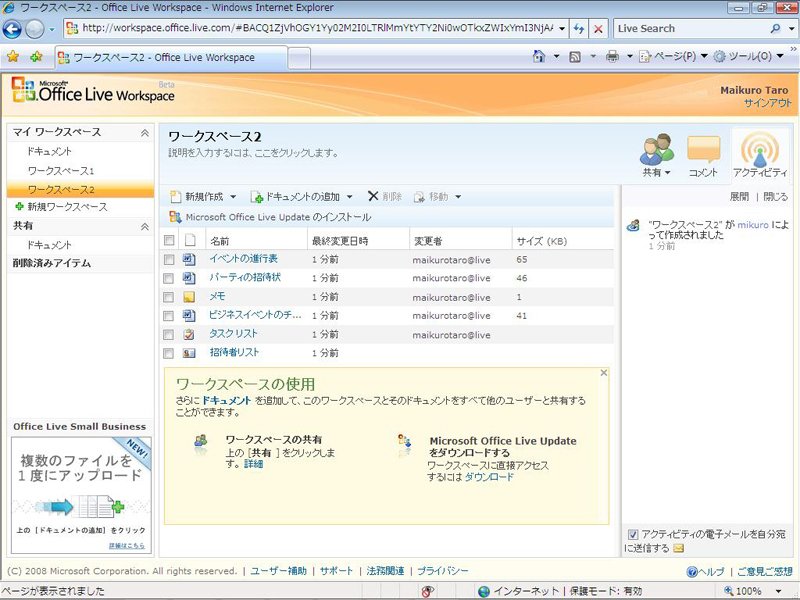Click the Office Live Update install icon
Viewport: 800px width, 600px height.
click(175, 217)
